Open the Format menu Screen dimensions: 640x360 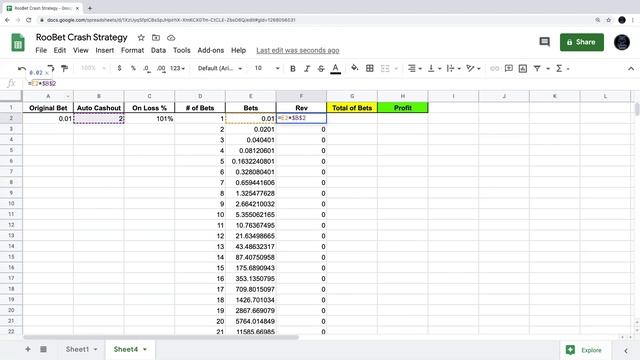coord(132,50)
